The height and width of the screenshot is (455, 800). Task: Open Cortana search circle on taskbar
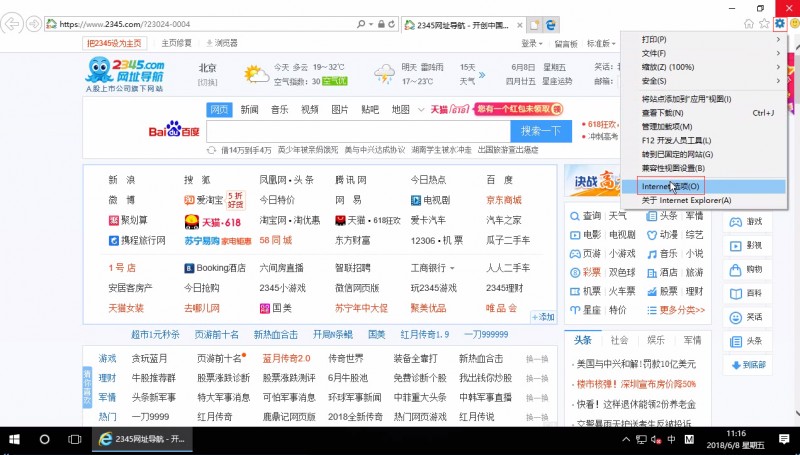(44, 439)
